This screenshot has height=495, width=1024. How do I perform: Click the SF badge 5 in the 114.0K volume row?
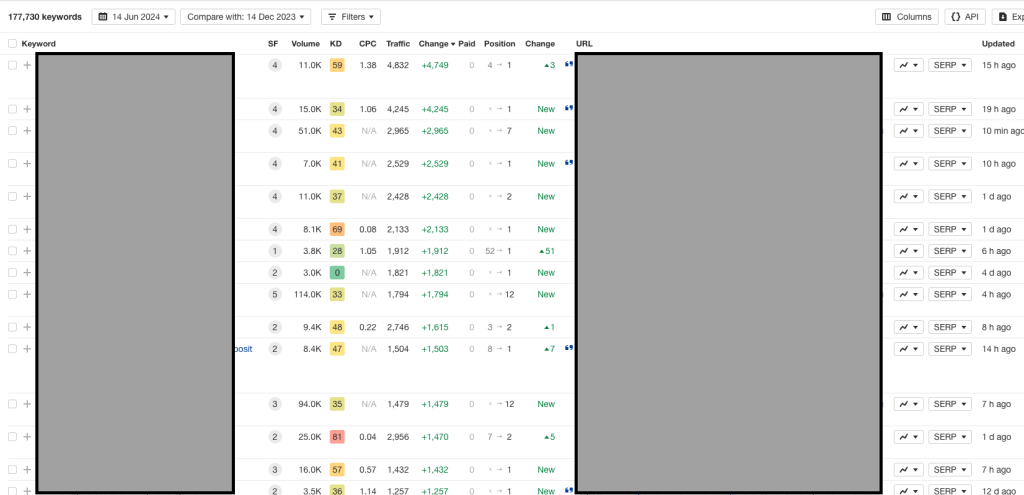pyautogui.click(x=275, y=295)
